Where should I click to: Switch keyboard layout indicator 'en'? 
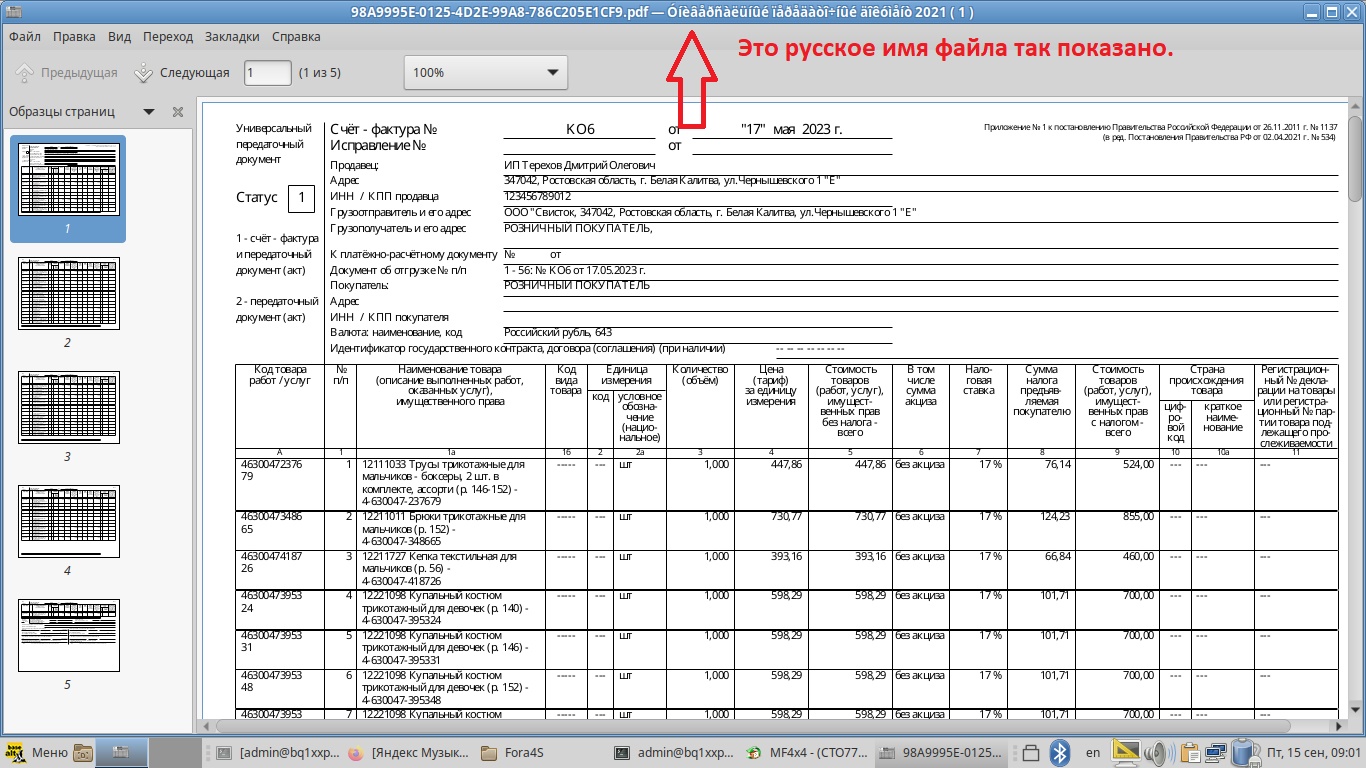click(1093, 752)
